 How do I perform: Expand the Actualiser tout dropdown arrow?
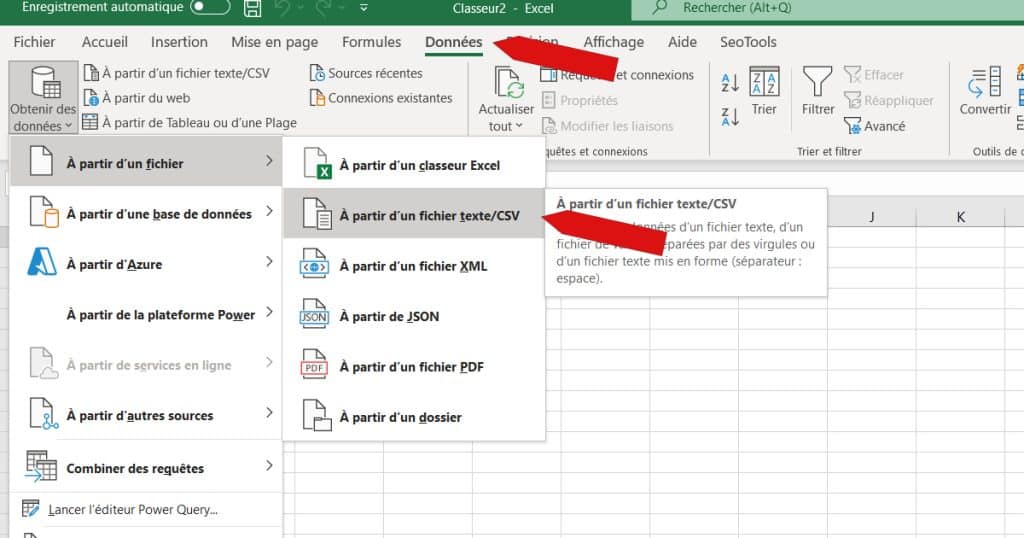click(519, 126)
